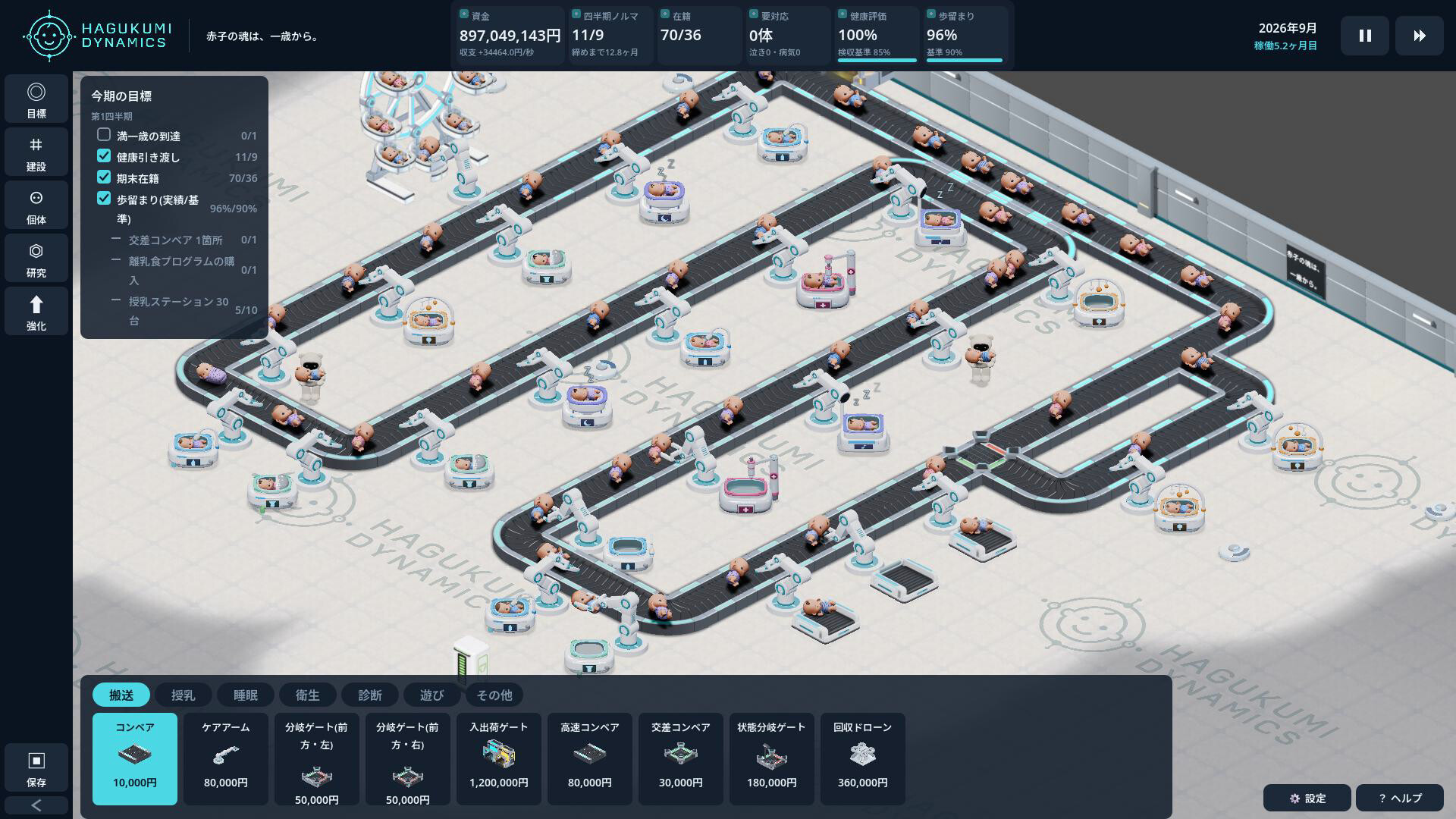The height and width of the screenshot is (819, 1456).
Task: Click the 今期の目標 panel heading
Action: click(x=121, y=96)
